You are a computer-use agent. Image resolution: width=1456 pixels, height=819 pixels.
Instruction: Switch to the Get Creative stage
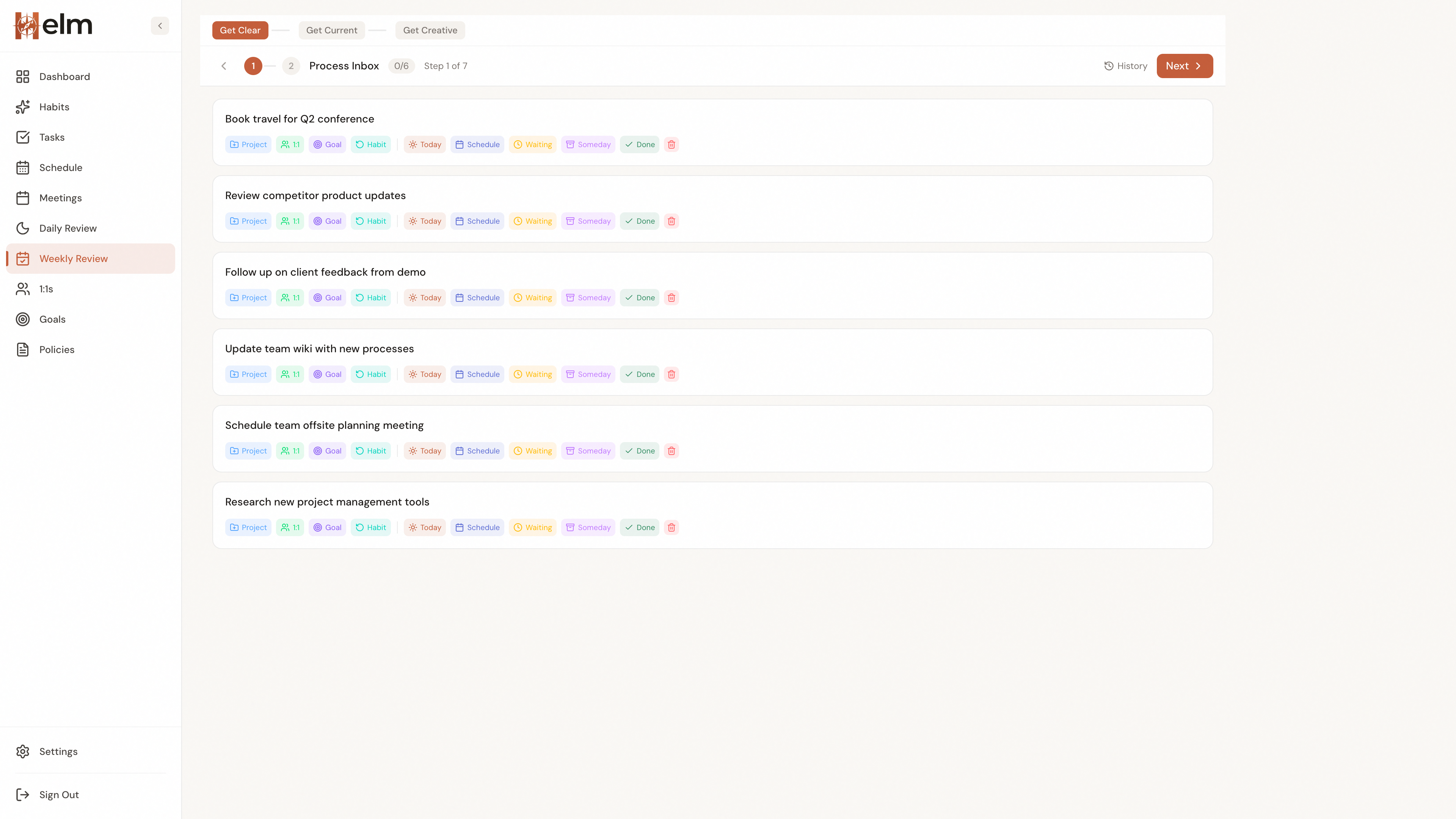(430, 30)
